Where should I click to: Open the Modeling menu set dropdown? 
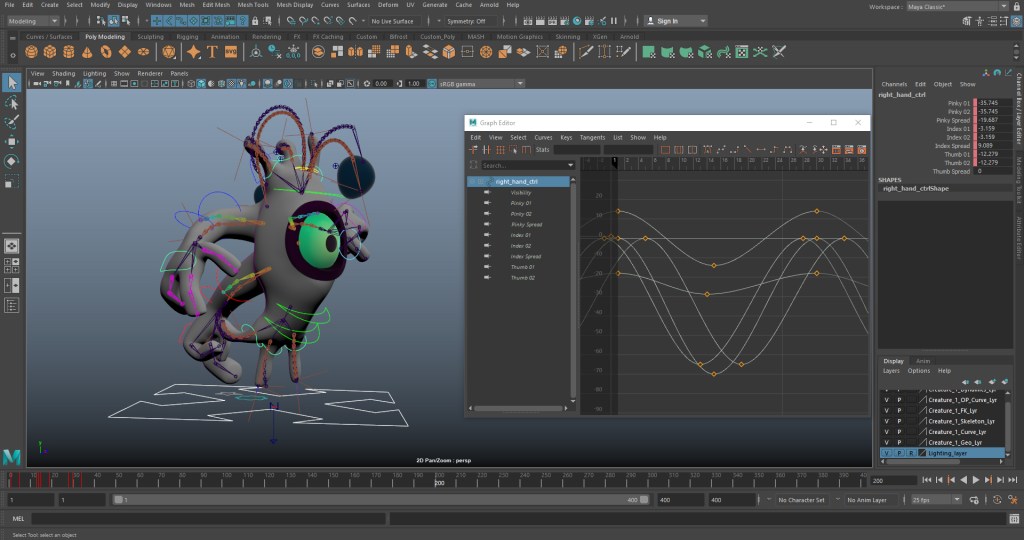point(34,20)
